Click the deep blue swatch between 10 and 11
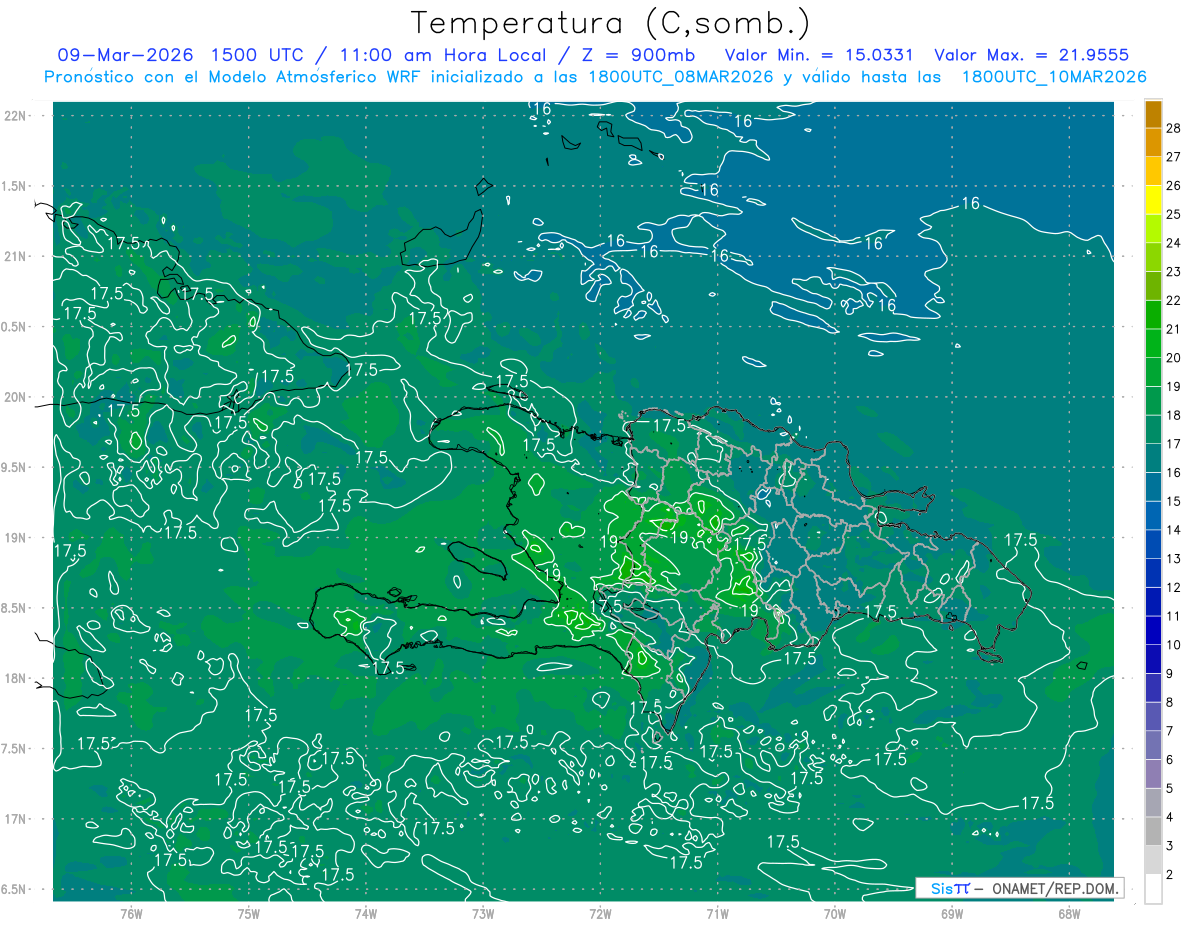Image resolution: width=1200 pixels, height=927 pixels. 1153,630
